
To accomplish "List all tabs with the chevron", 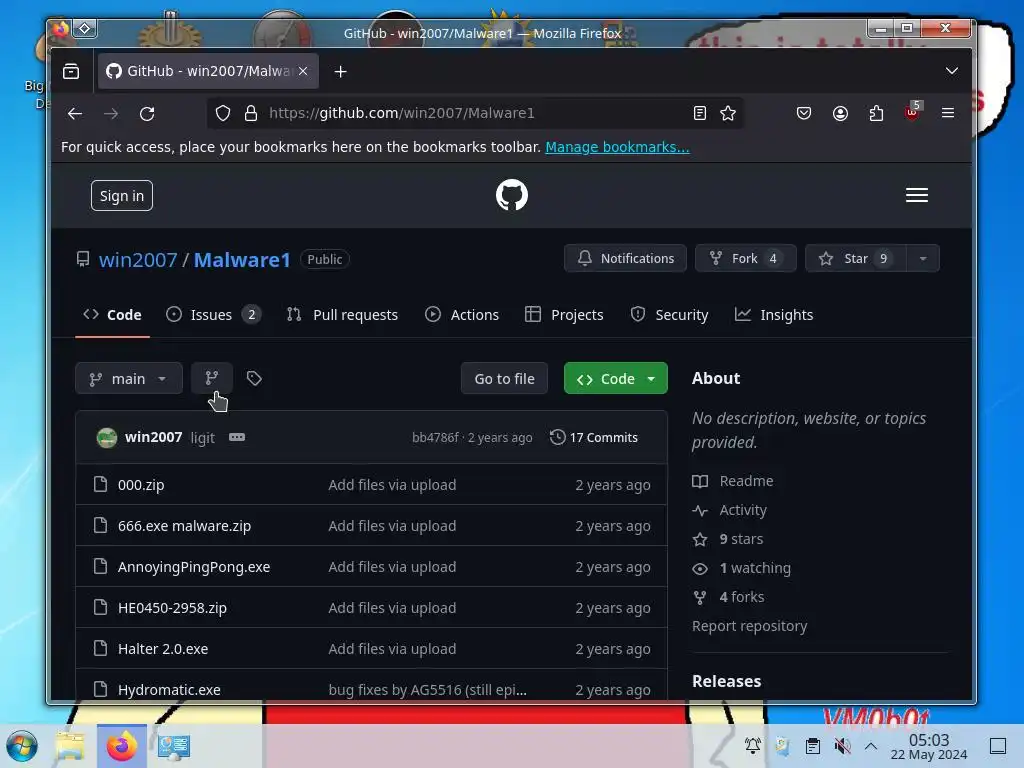I will 952,71.
